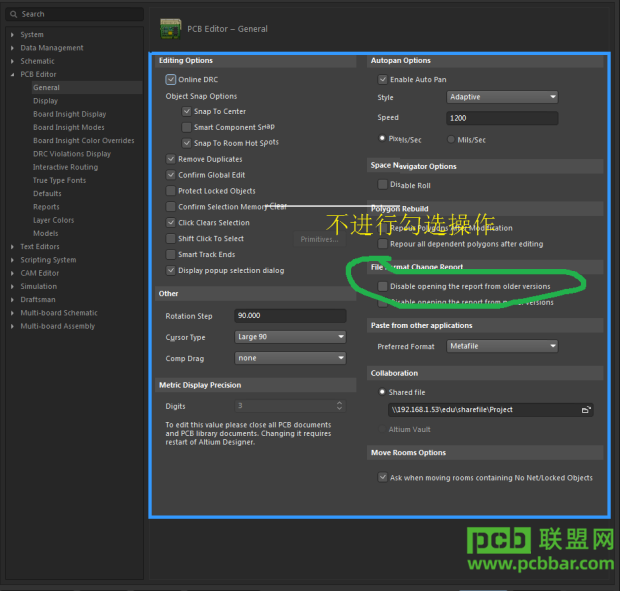Click the search magnifier icon
This screenshot has width=620, height=591.
click(x=13, y=14)
